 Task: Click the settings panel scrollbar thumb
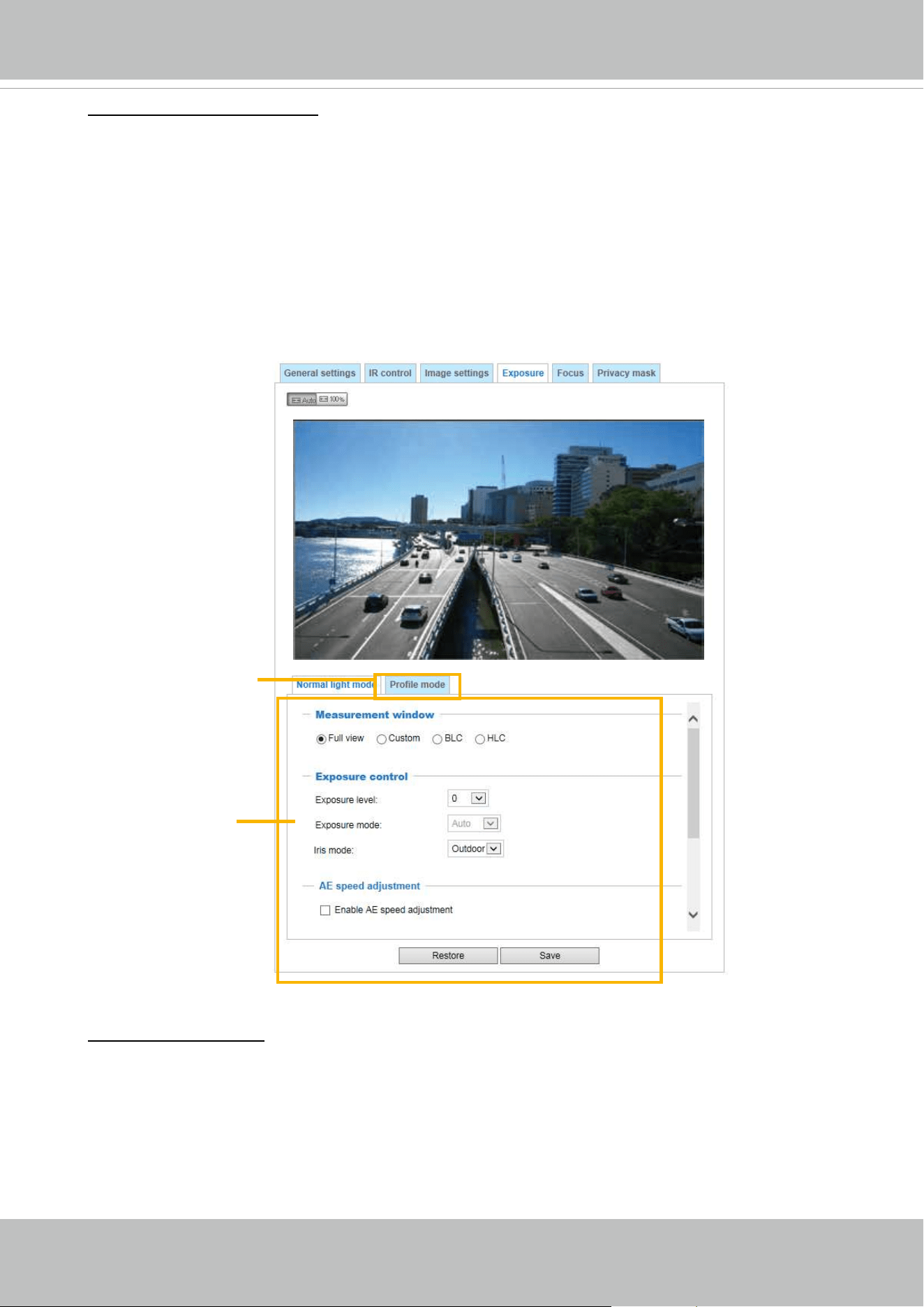point(693,783)
